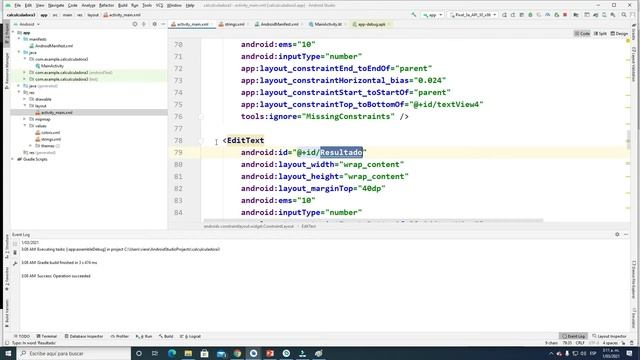This screenshot has width=640, height=360.
Task: Open the File menu
Action: pyautogui.click(x=18, y=5)
